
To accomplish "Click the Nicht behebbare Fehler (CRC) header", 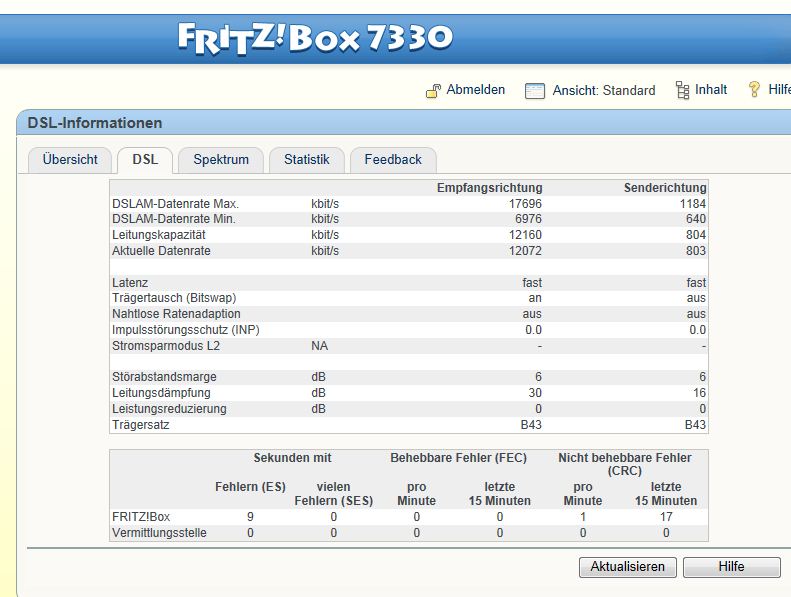I will (x=625, y=464).
